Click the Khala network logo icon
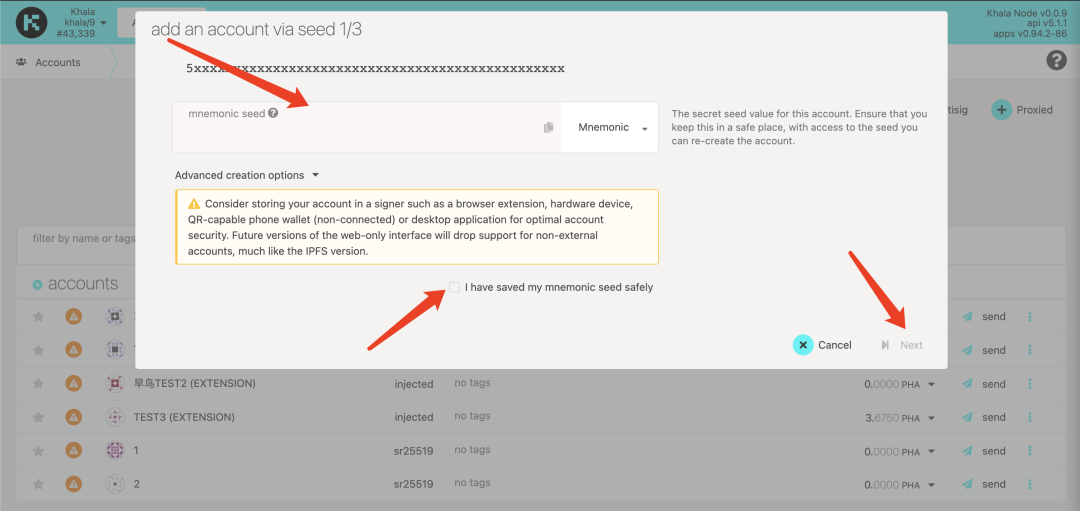Image resolution: width=1080 pixels, height=511 pixels. (32, 21)
